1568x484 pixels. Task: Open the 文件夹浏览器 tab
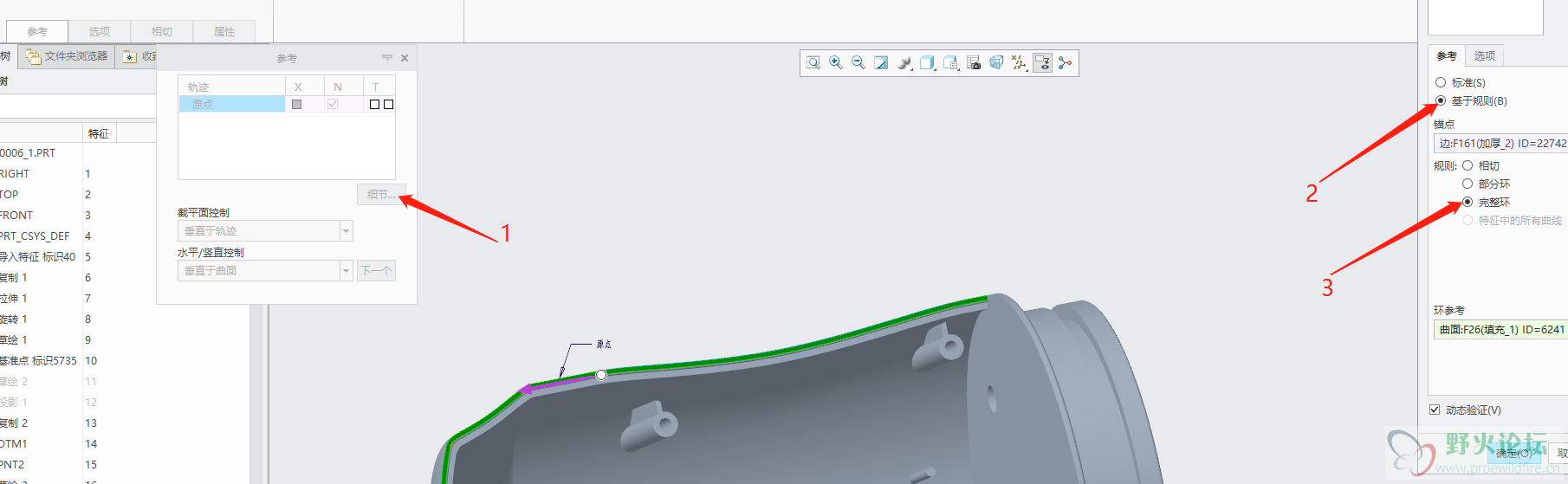coord(68,56)
